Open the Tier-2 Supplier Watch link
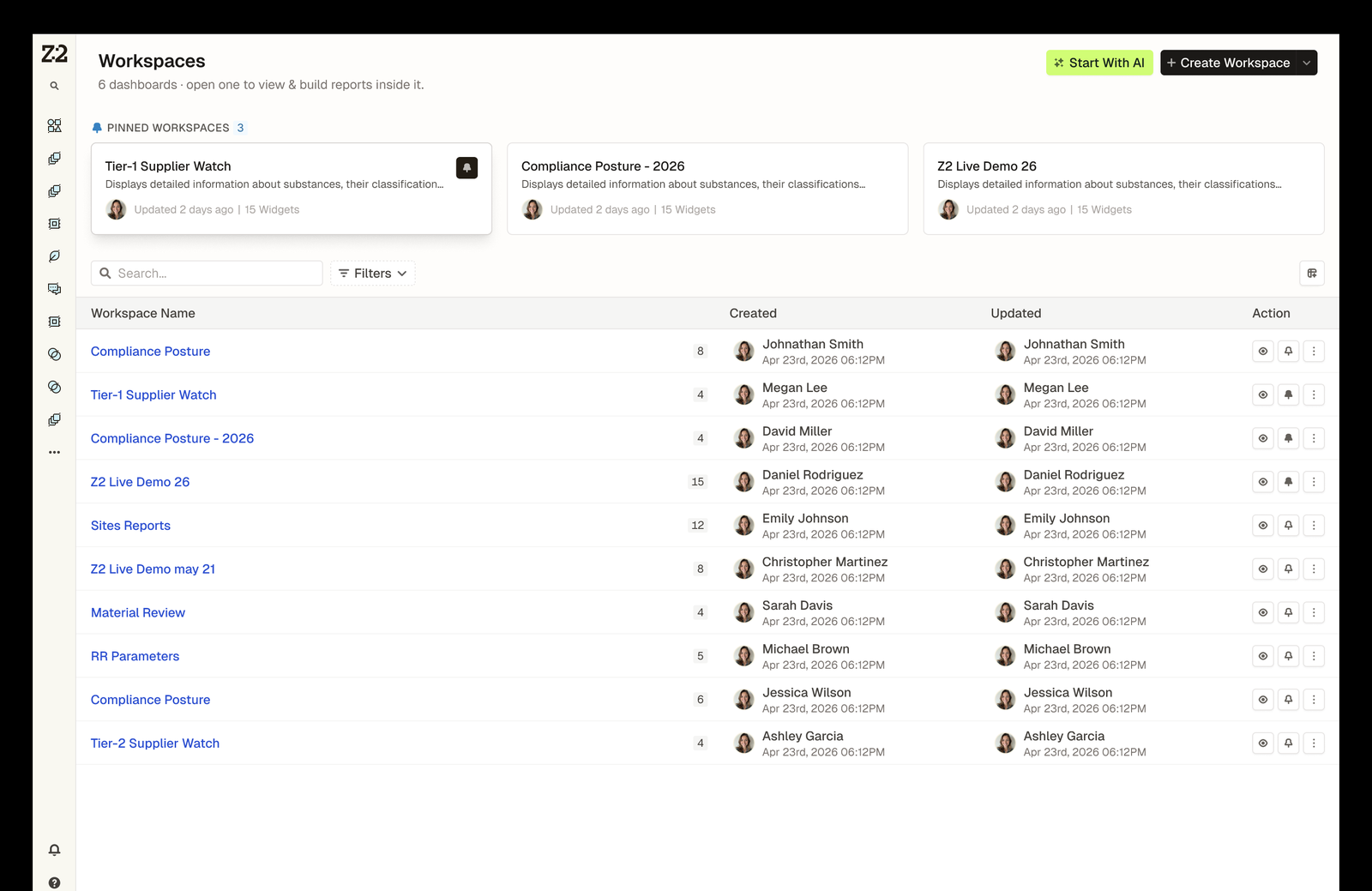1372x891 pixels. point(155,744)
